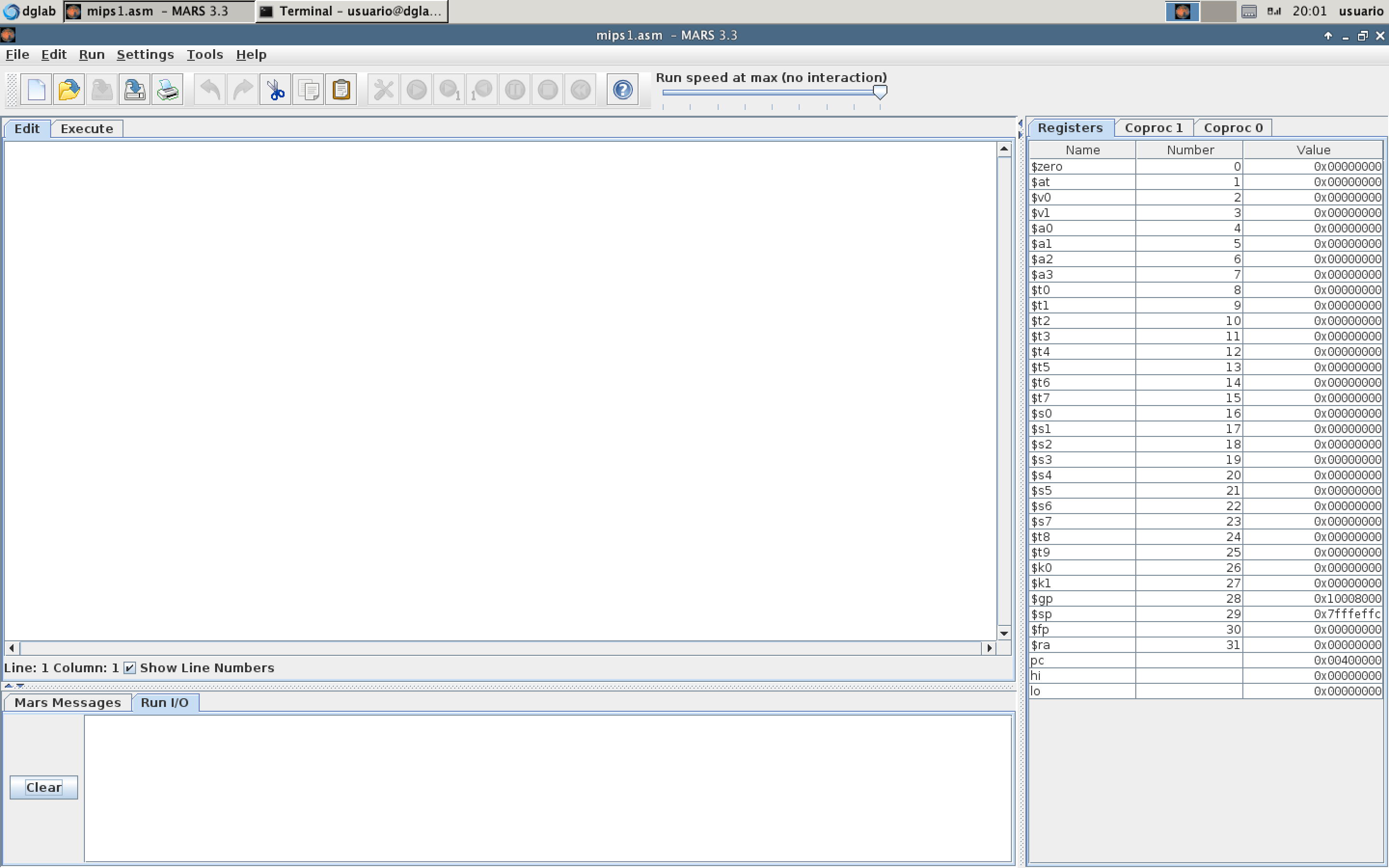The image size is (1389, 868).
Task: Open the Settings menu
Action: pyautogui.click(x=145, y=54)
